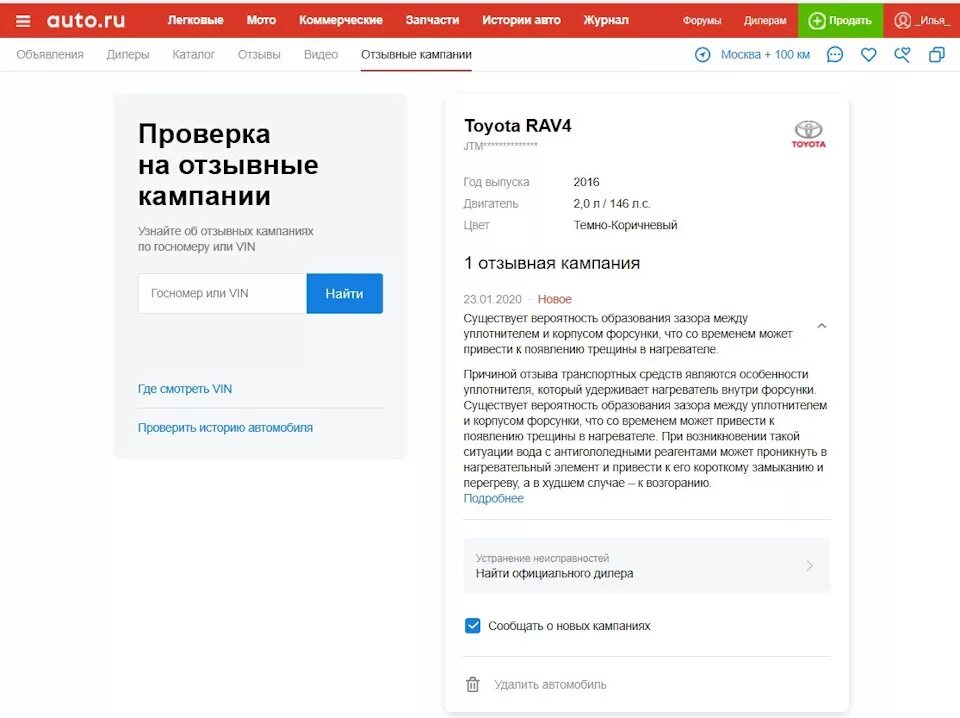Click the user profile avatar icon
This screenshot has width=960, height=718.
point(902,20)
